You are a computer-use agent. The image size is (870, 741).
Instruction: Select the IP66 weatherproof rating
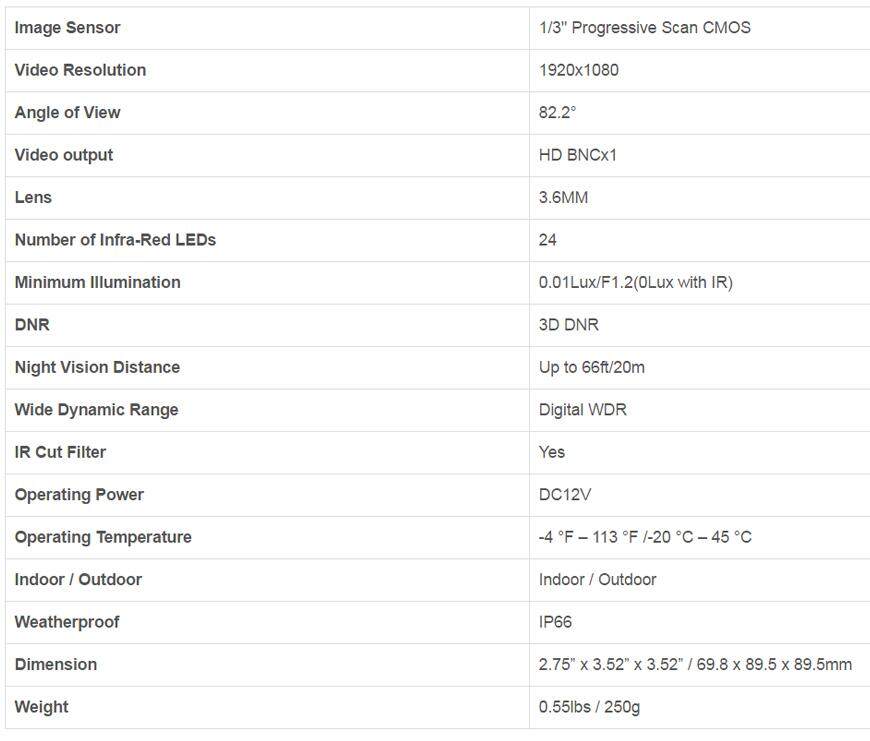point(555,622)
